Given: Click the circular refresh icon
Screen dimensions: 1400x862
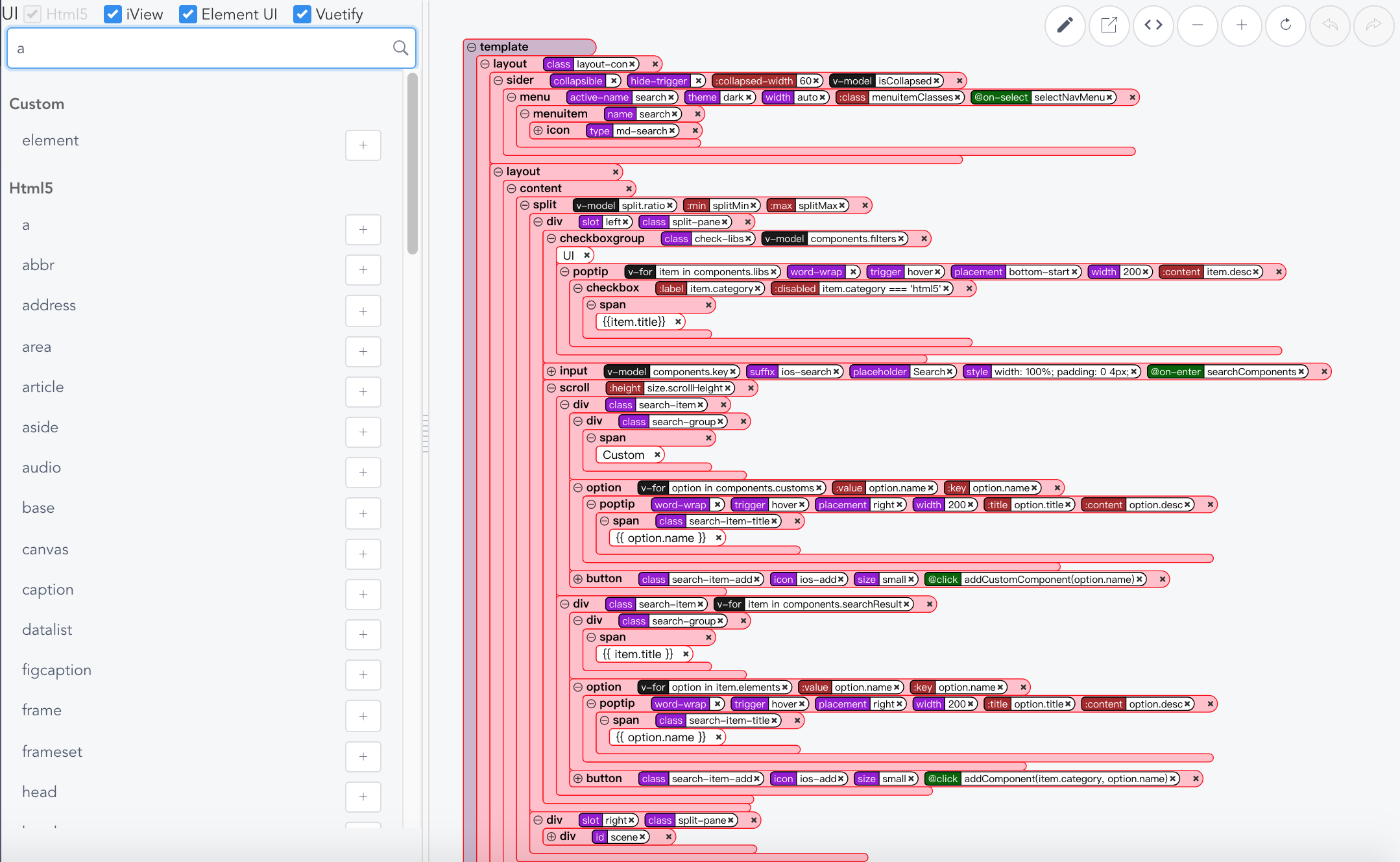Looking at the screenshot, I should (1285, 25).
